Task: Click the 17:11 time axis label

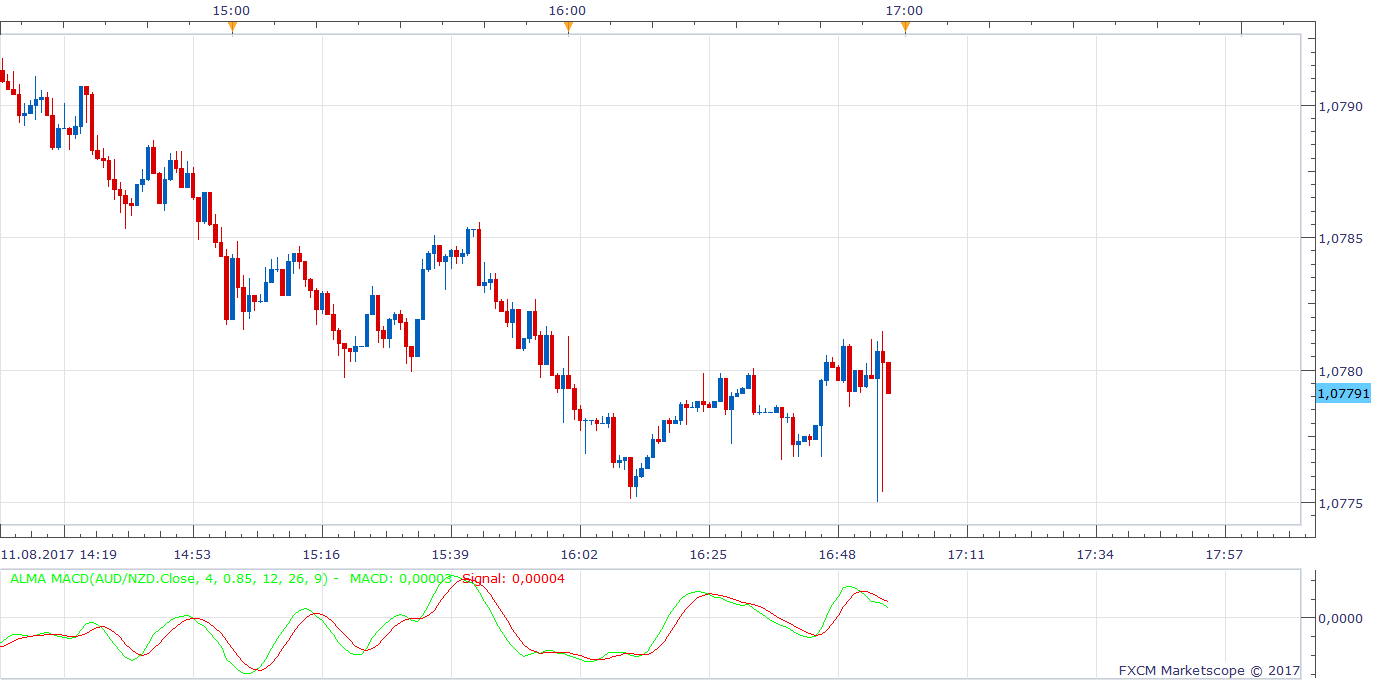Action: (966, 554)
